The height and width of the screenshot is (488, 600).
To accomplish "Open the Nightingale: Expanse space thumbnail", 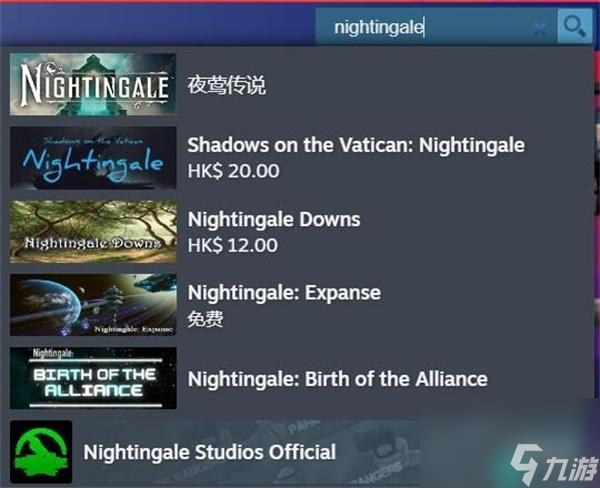I will pyautogui.click(x=93, y=305).
